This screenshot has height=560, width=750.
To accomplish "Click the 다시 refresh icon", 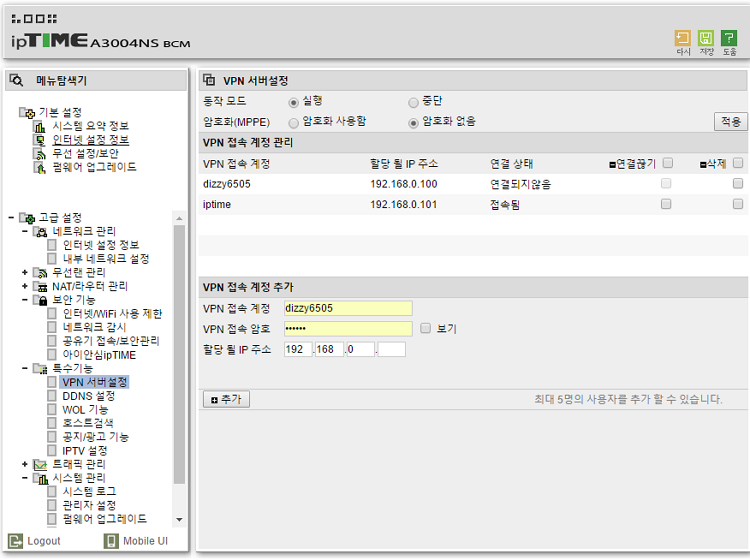I will pyautogui.click(x=683, y=38).
